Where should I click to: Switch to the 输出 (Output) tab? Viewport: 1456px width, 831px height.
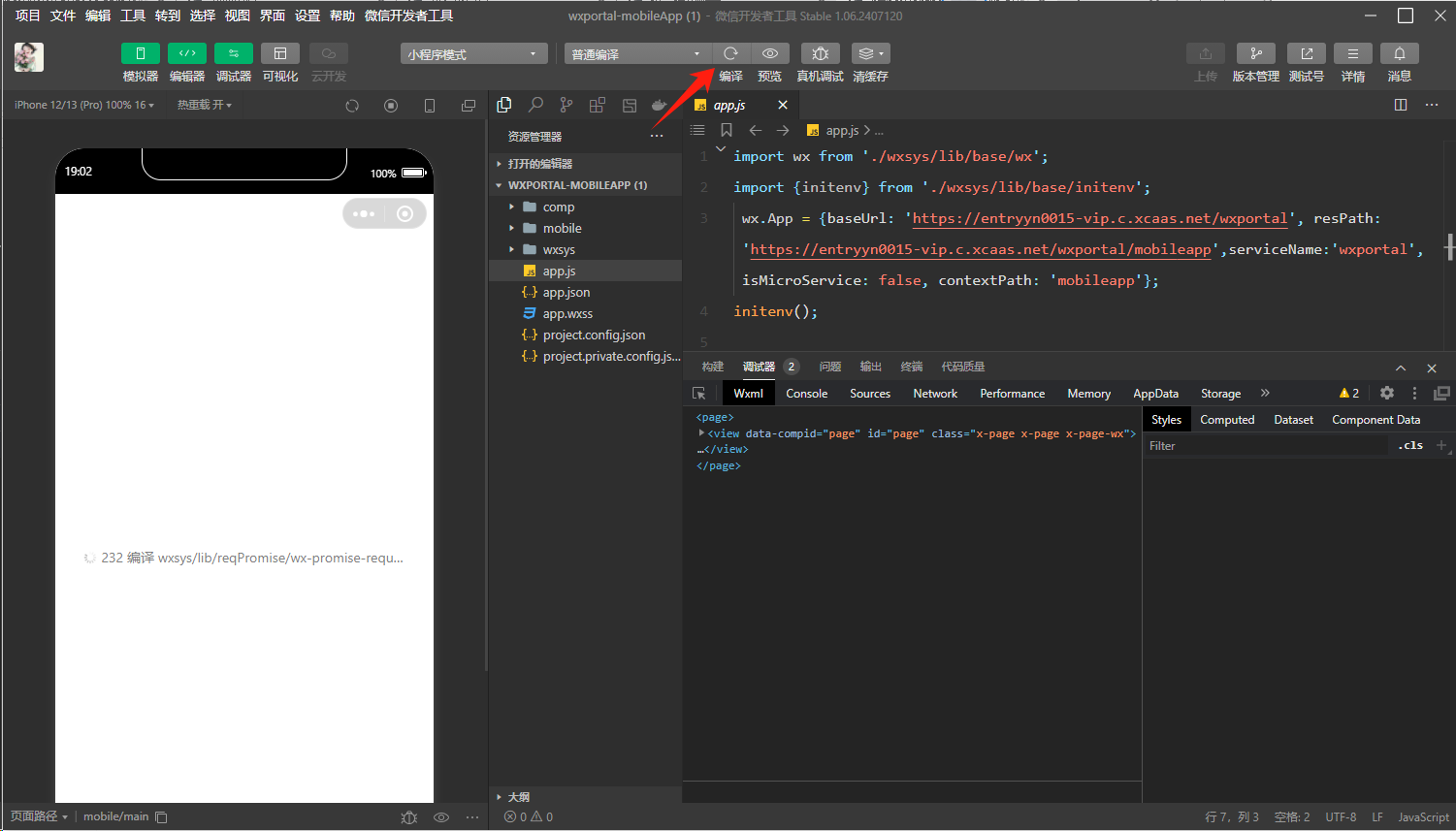tap(870, 367)
